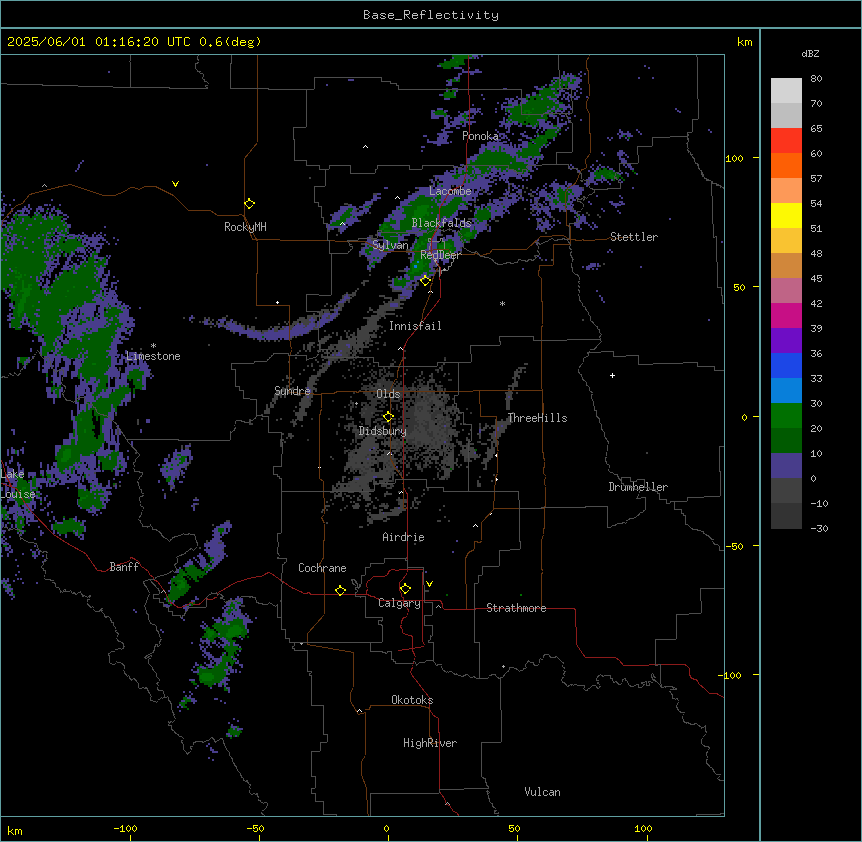Click the -50 tick on right axis
The image size is (862, 842).
[x=734, y=546]
